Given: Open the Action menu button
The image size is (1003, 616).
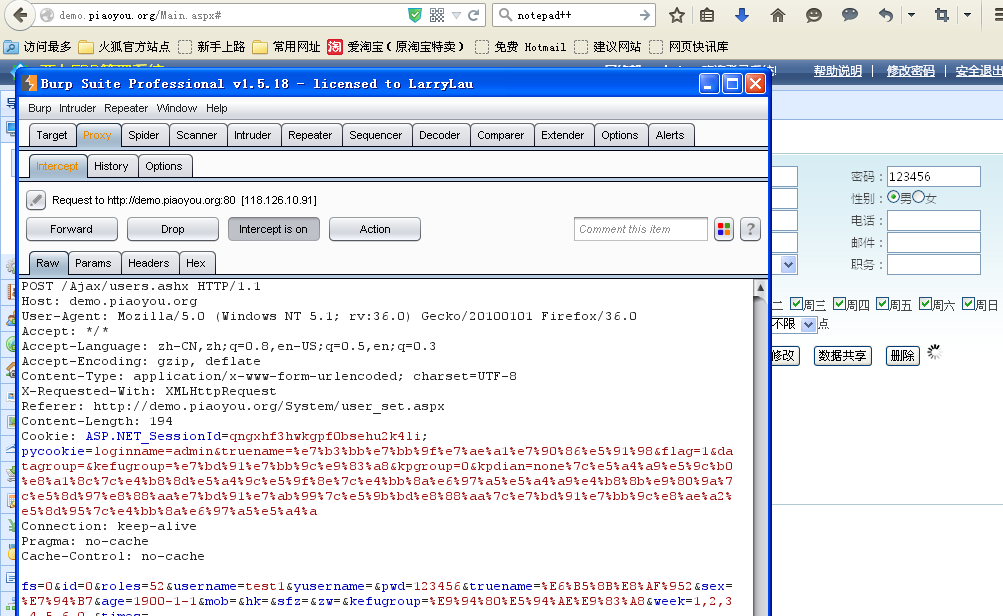Looking at the screenshot, I should tap(375, 229).
